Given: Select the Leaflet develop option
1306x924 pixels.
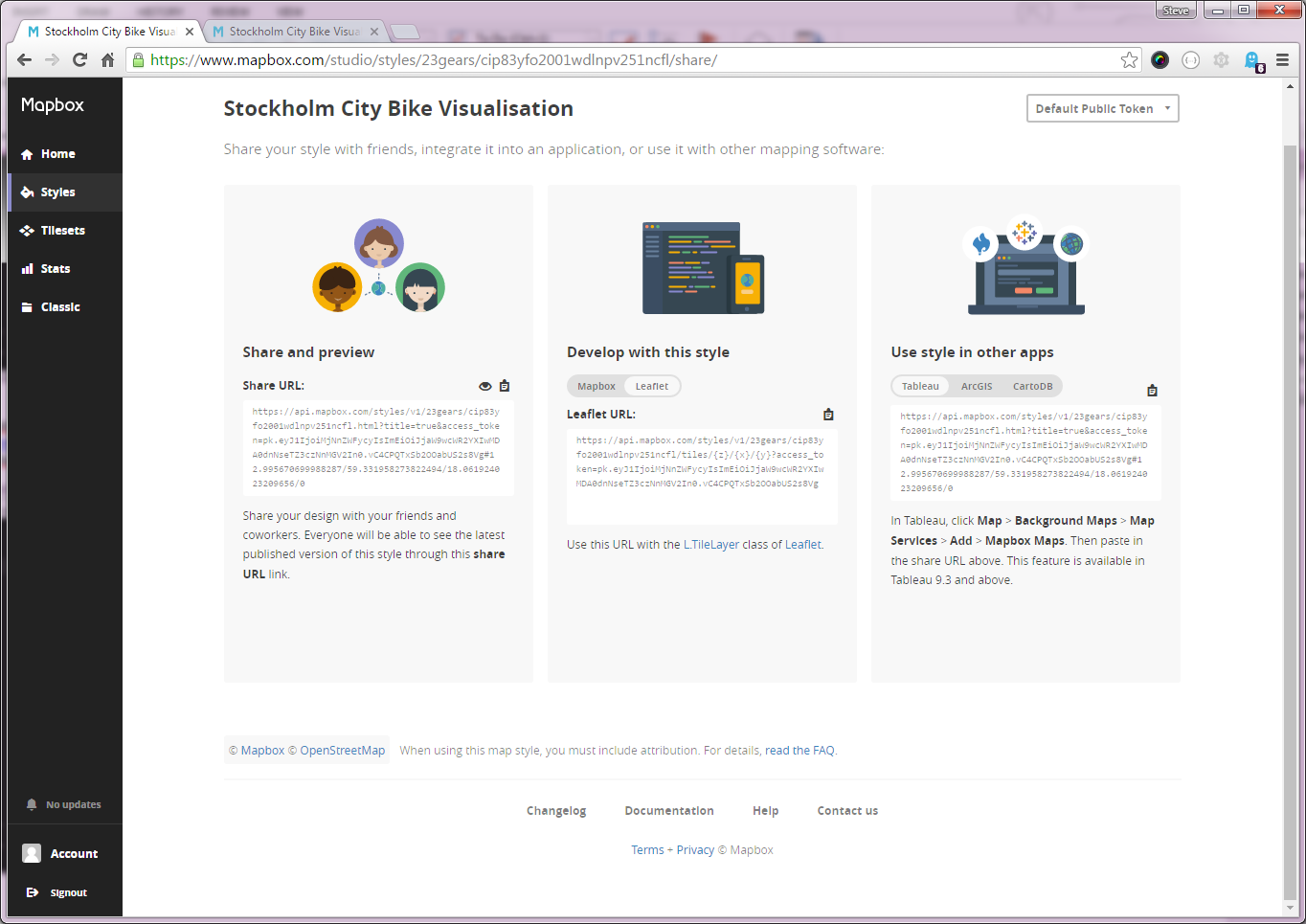Looking at the screenshot, I should [x=652, y=386].
